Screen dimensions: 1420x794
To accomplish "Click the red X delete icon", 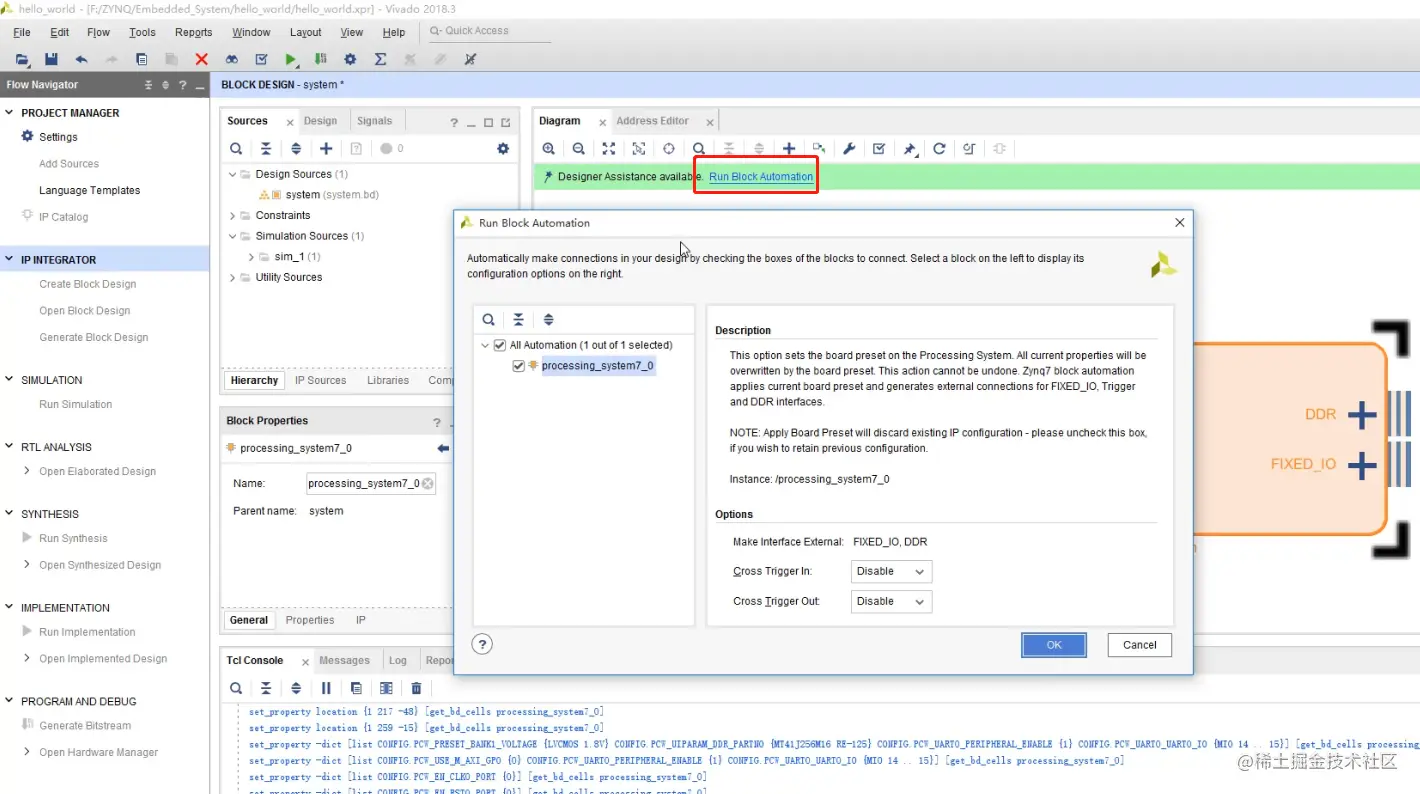I will coord(201,59).
